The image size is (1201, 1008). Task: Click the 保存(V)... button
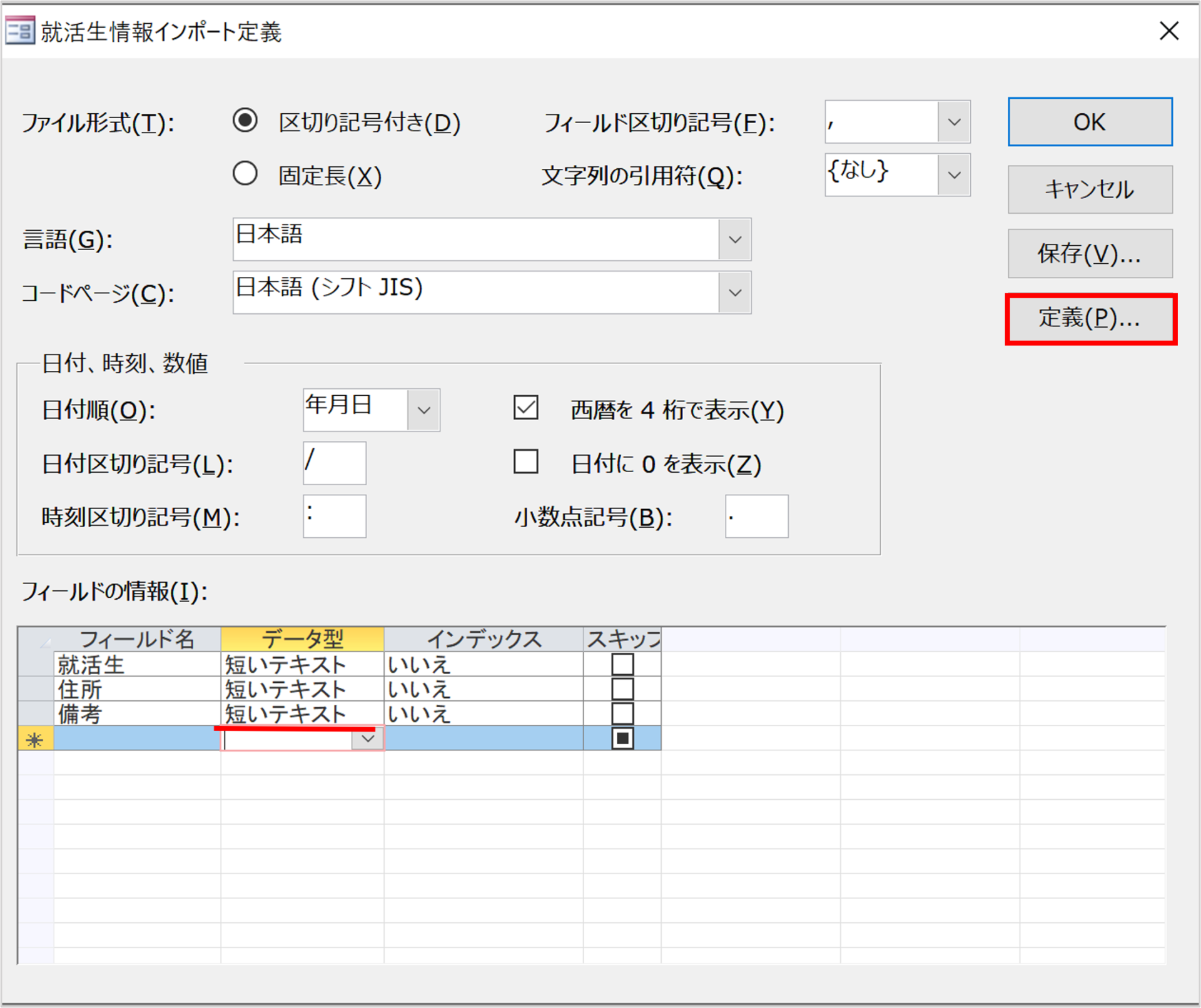point(1090,253)
